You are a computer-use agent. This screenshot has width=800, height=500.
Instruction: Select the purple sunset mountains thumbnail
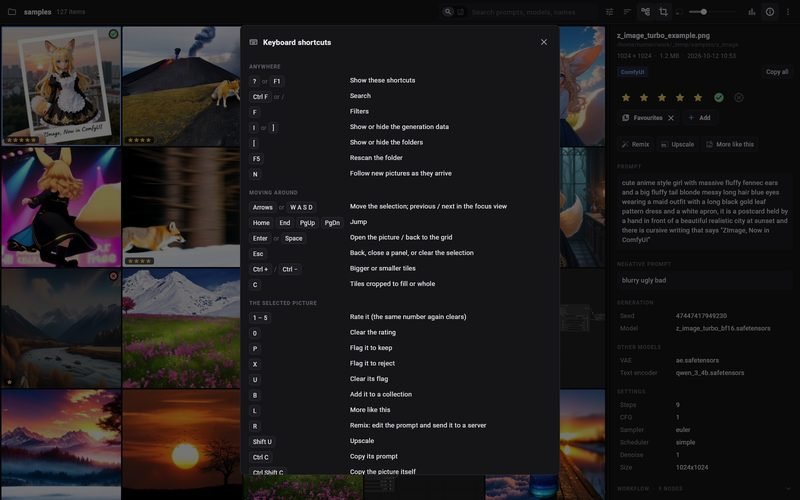(x=61, y=444)
